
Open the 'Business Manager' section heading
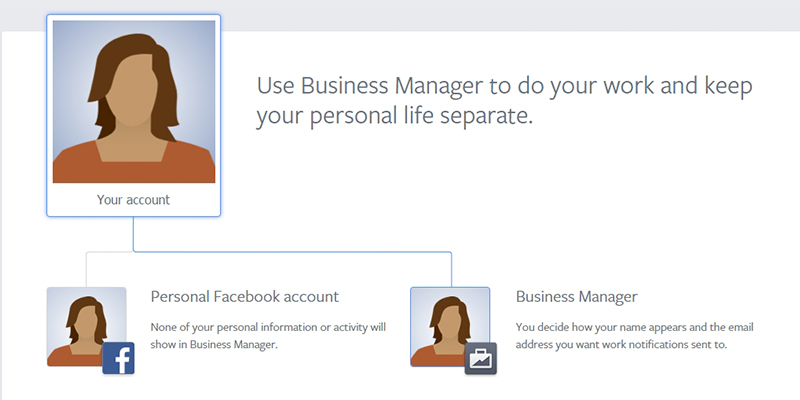577,296
